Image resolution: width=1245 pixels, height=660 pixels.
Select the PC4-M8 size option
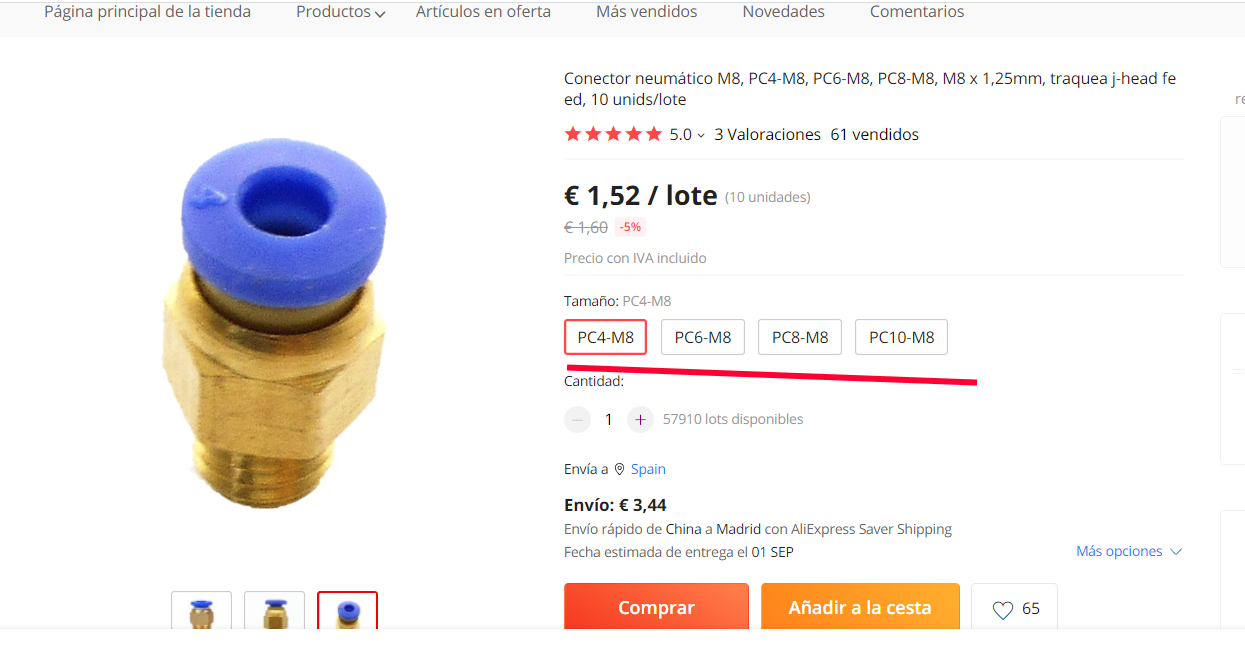tap(605, 337)
